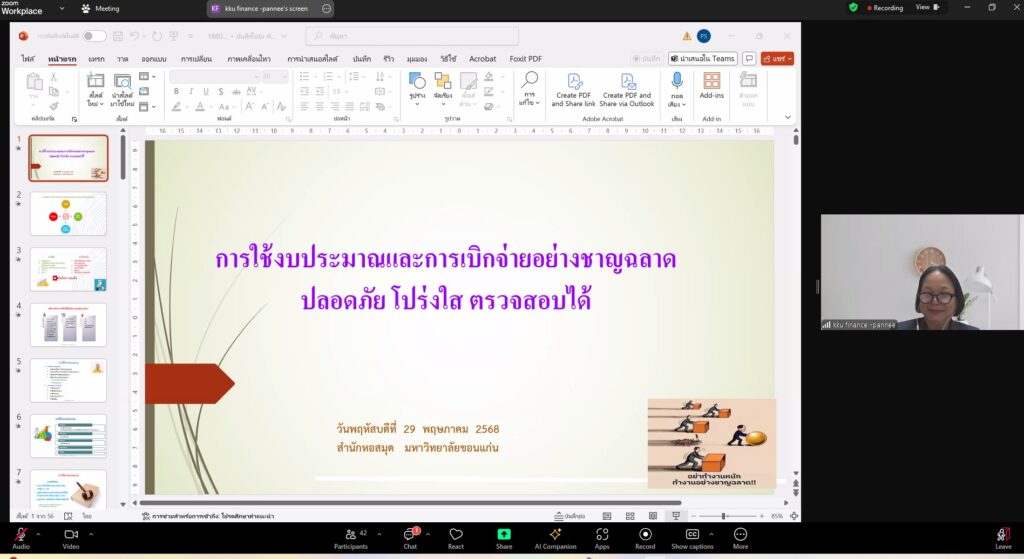
Task: Click Create PDF and Share link
Action: (x=573, y=91)
